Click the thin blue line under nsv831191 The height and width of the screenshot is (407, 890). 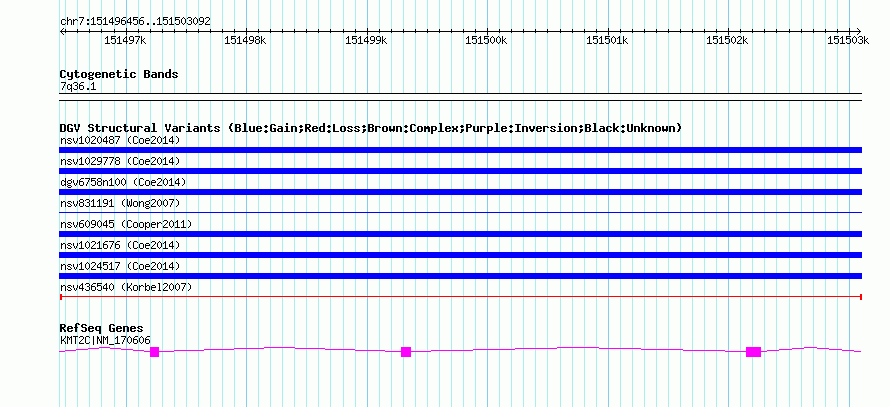tap(460, 213)
